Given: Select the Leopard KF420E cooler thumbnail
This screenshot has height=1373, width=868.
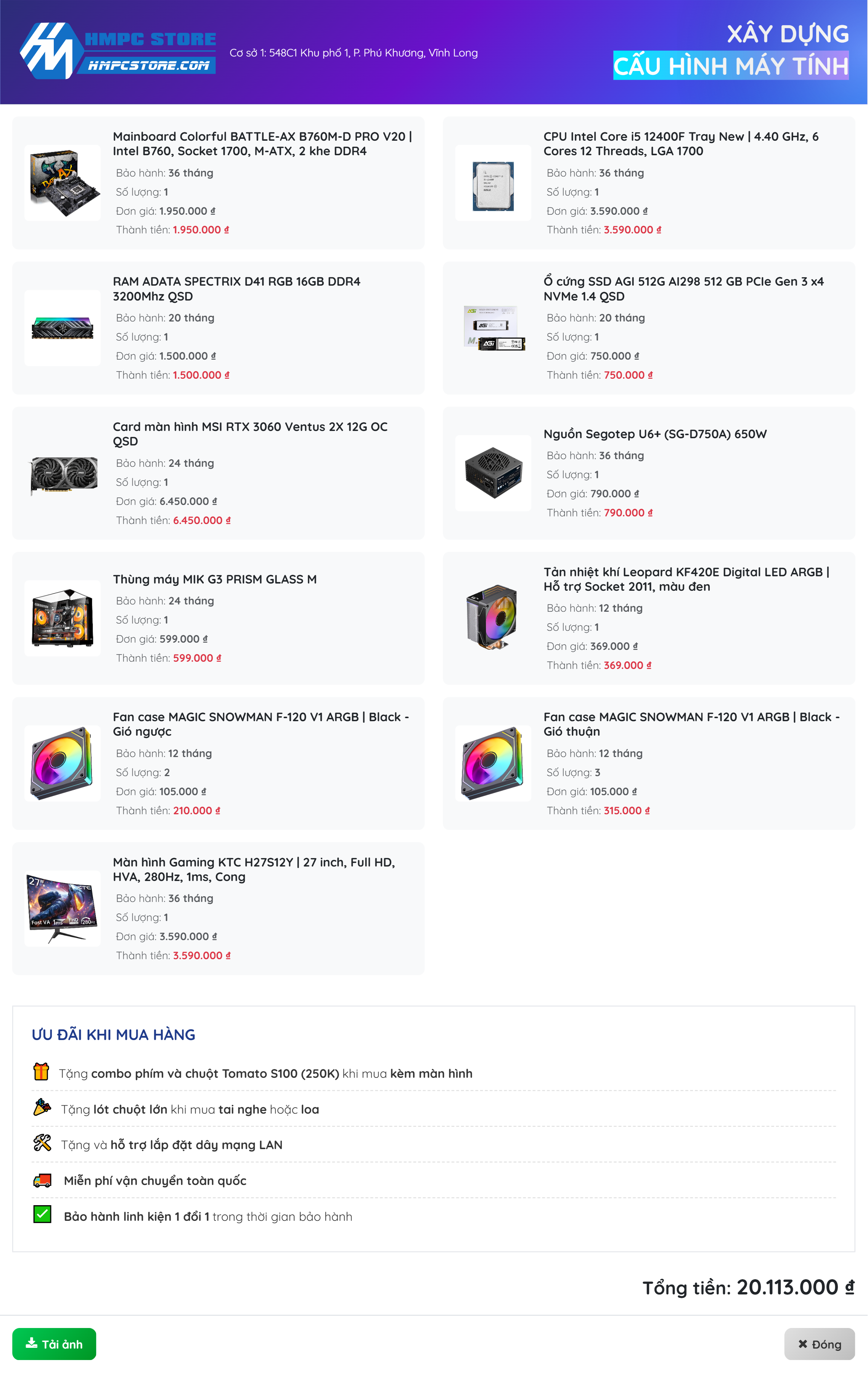Looking at the screenshot, I should (493, 618).
